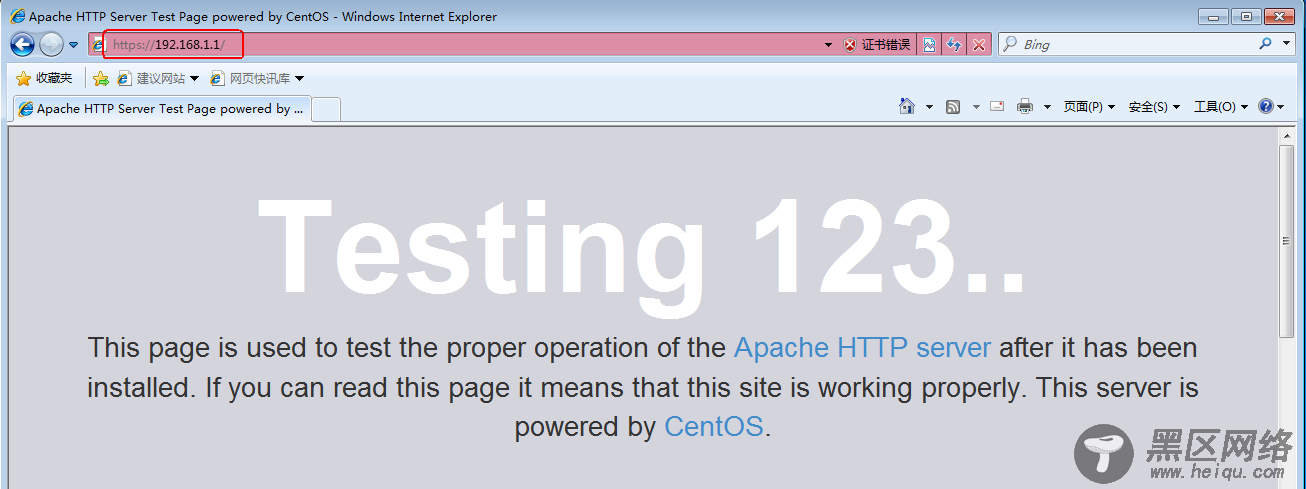
Task: Open the 证书错误 certificate error notice
Action: click(877, 45)
